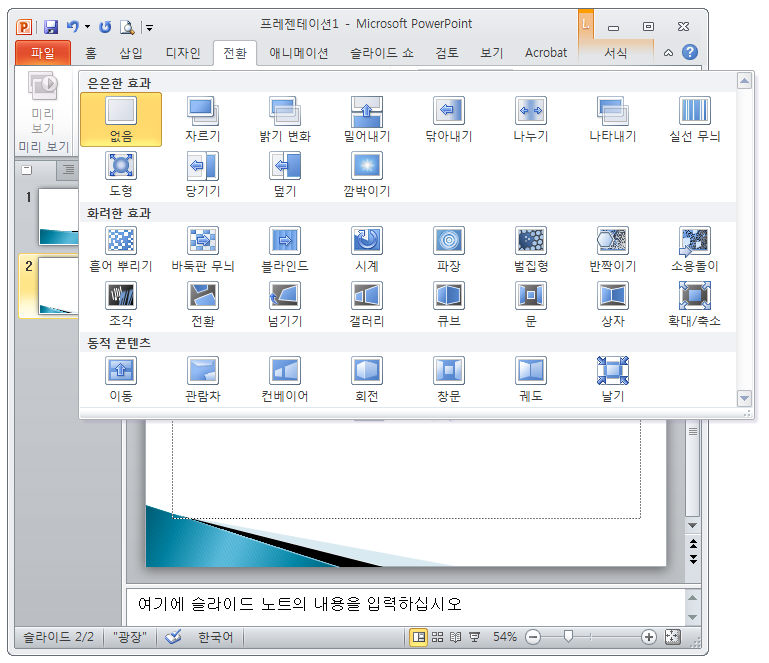
Task: Apply the 당기기 uncover transition
Action: [203, 175]
